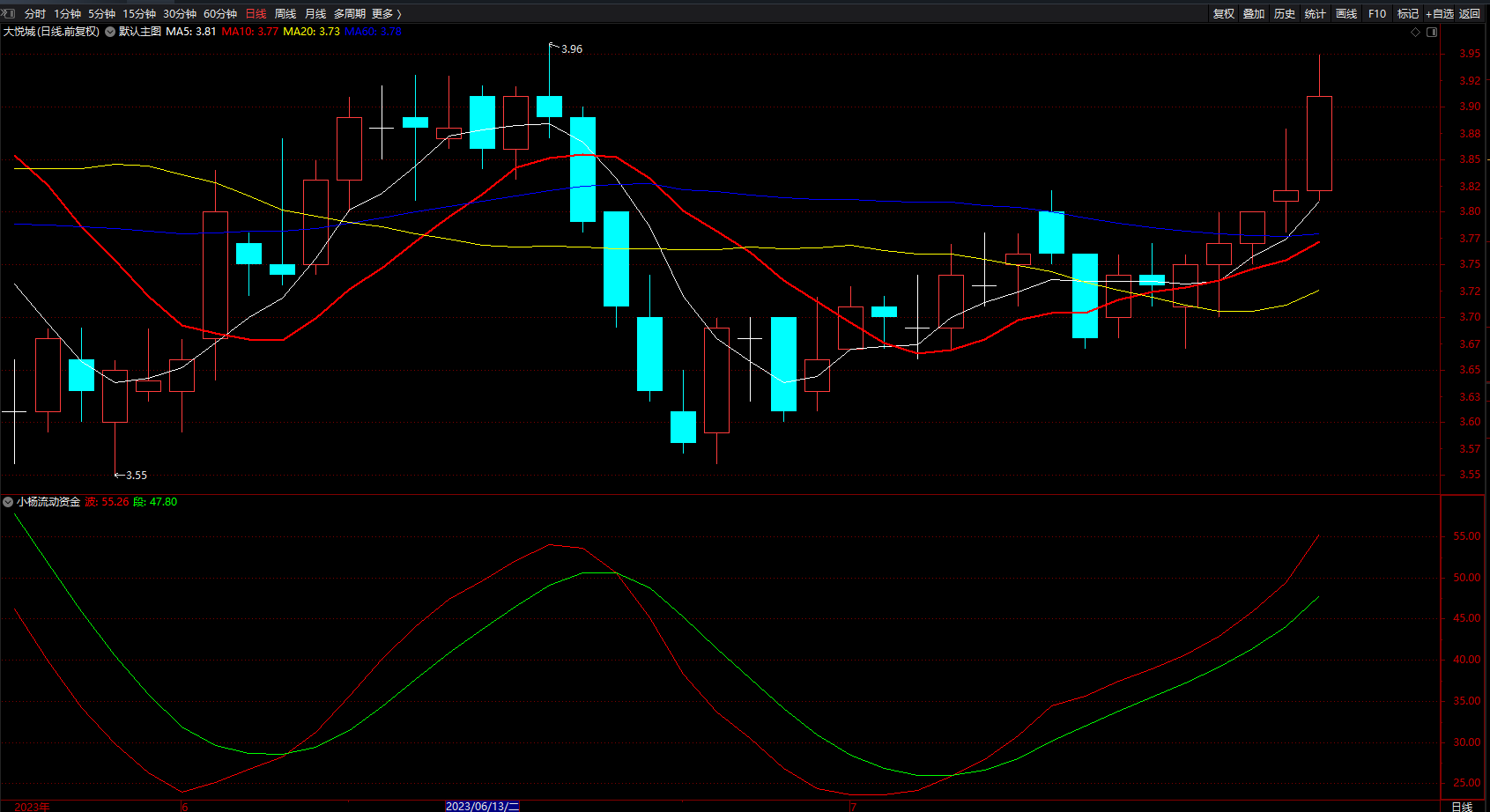This screenshot has width=1490, height=812.
Task: Expand the 更多 periods menu
Action: [x=387, y=14]
